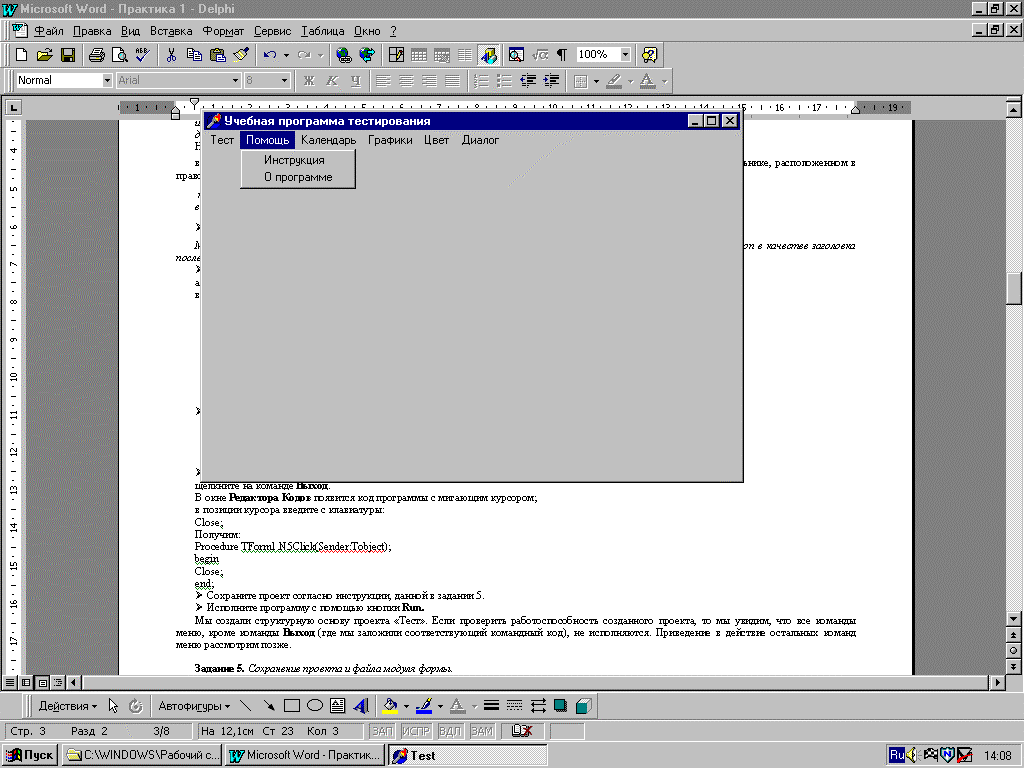Pick the Line Color brush in the Drawing toolbar

[x=424, y=706]
